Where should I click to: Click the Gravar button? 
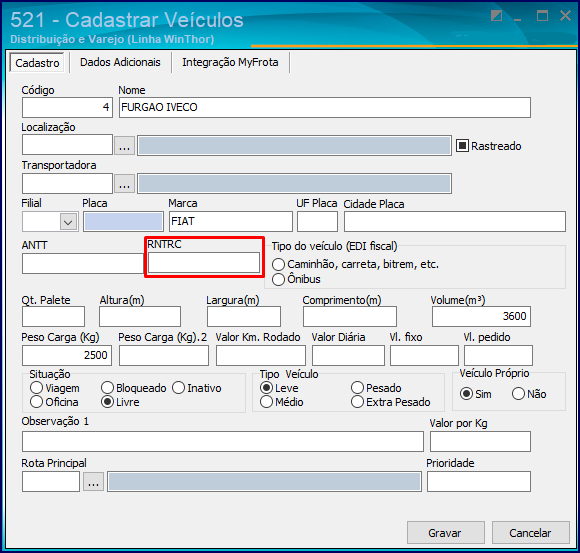[445, 533]
